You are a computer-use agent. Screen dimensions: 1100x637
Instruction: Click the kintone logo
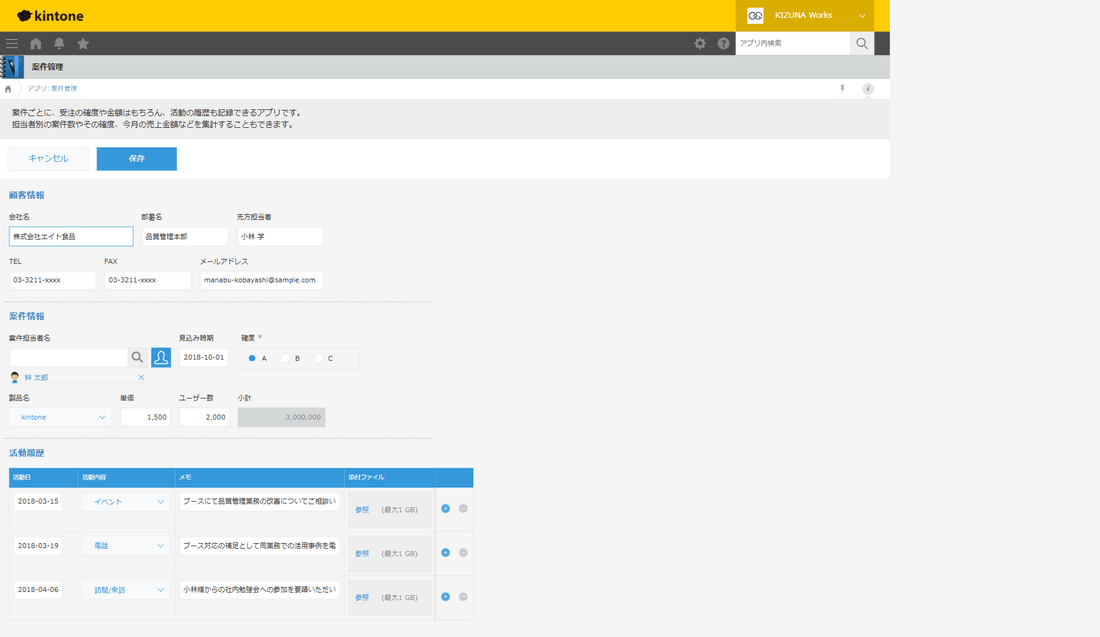50,15
